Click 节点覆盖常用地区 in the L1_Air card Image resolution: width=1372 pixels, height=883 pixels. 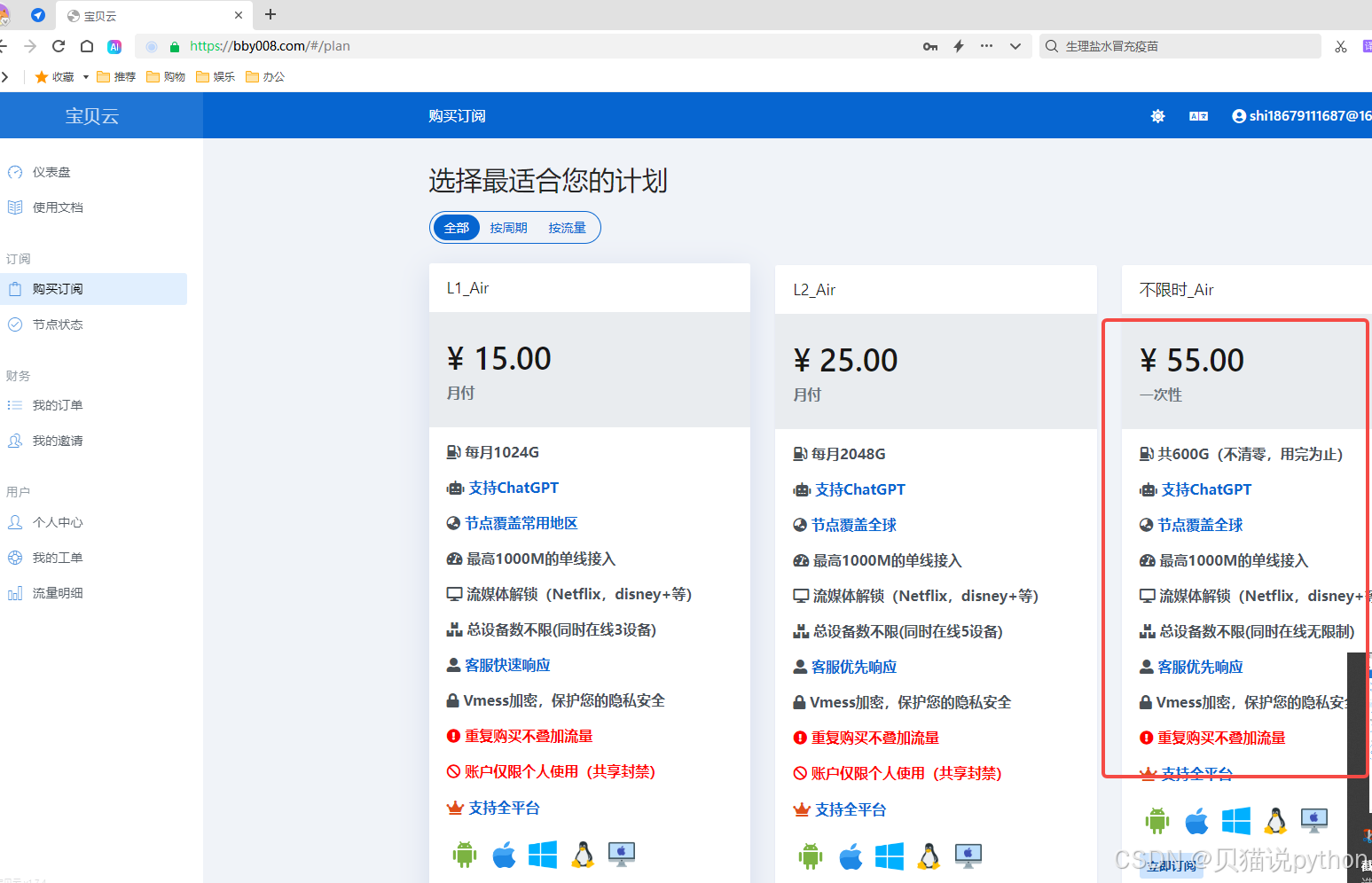(521, 523)
